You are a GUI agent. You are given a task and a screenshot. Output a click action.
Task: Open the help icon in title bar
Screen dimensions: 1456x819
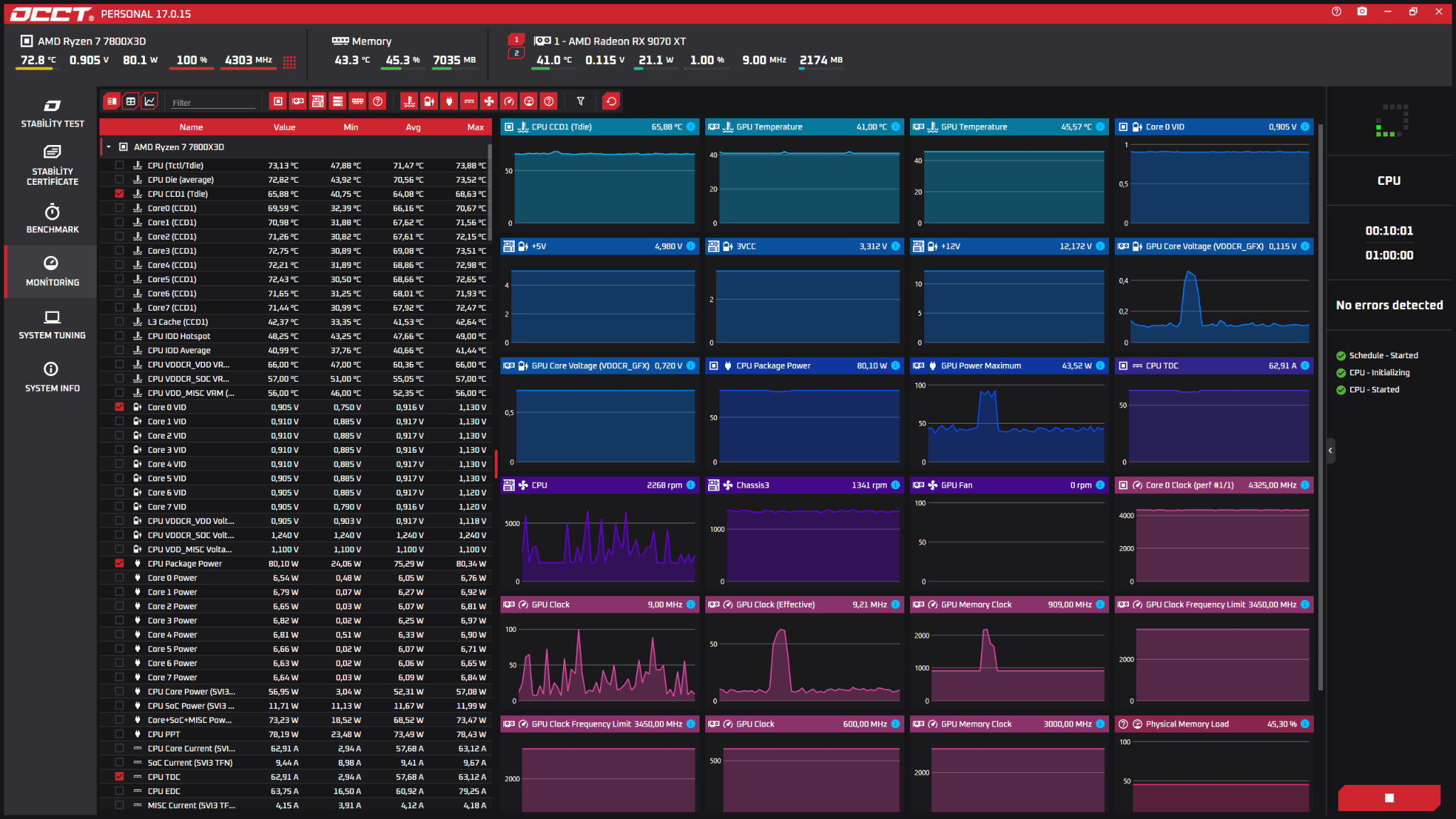[1337, 12]
